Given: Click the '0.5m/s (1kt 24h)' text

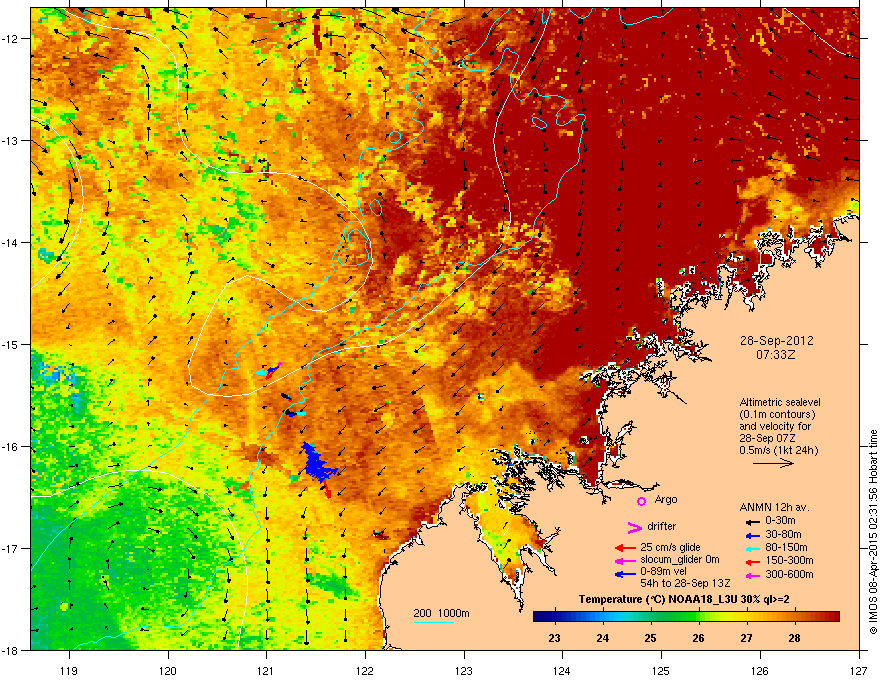Looking at the screenshot, I should 778,450.
